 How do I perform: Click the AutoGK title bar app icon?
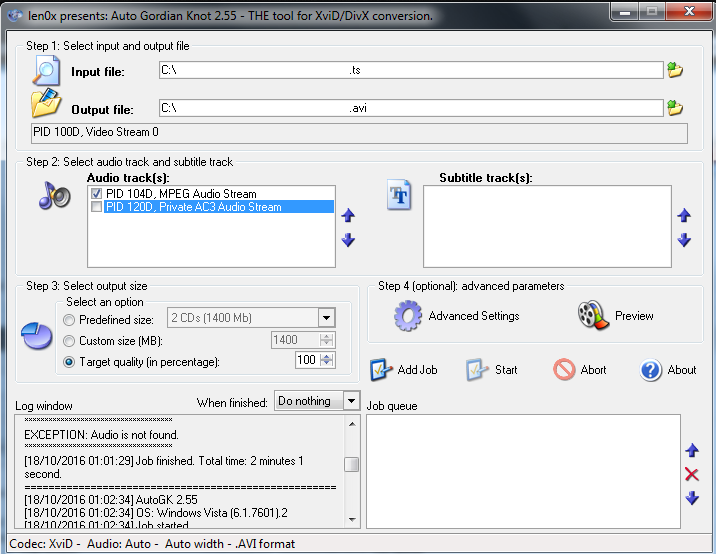point(15,16)
